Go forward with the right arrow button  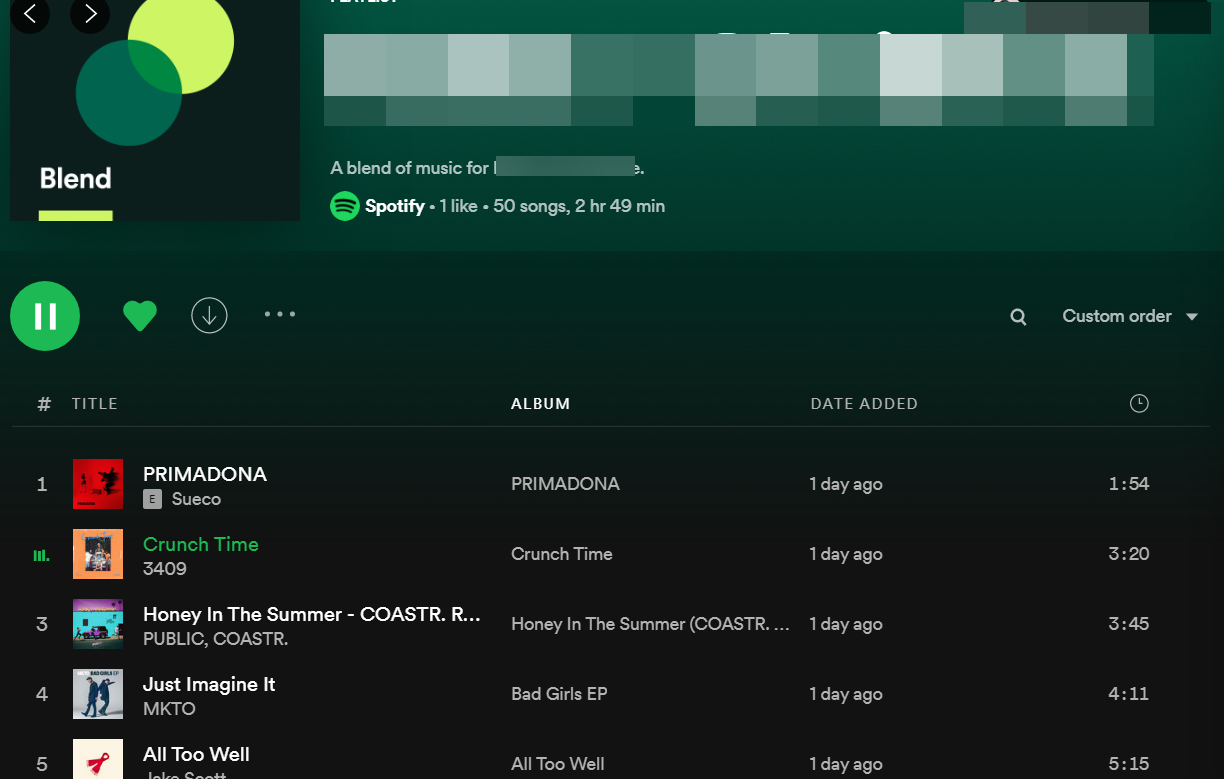90,14
